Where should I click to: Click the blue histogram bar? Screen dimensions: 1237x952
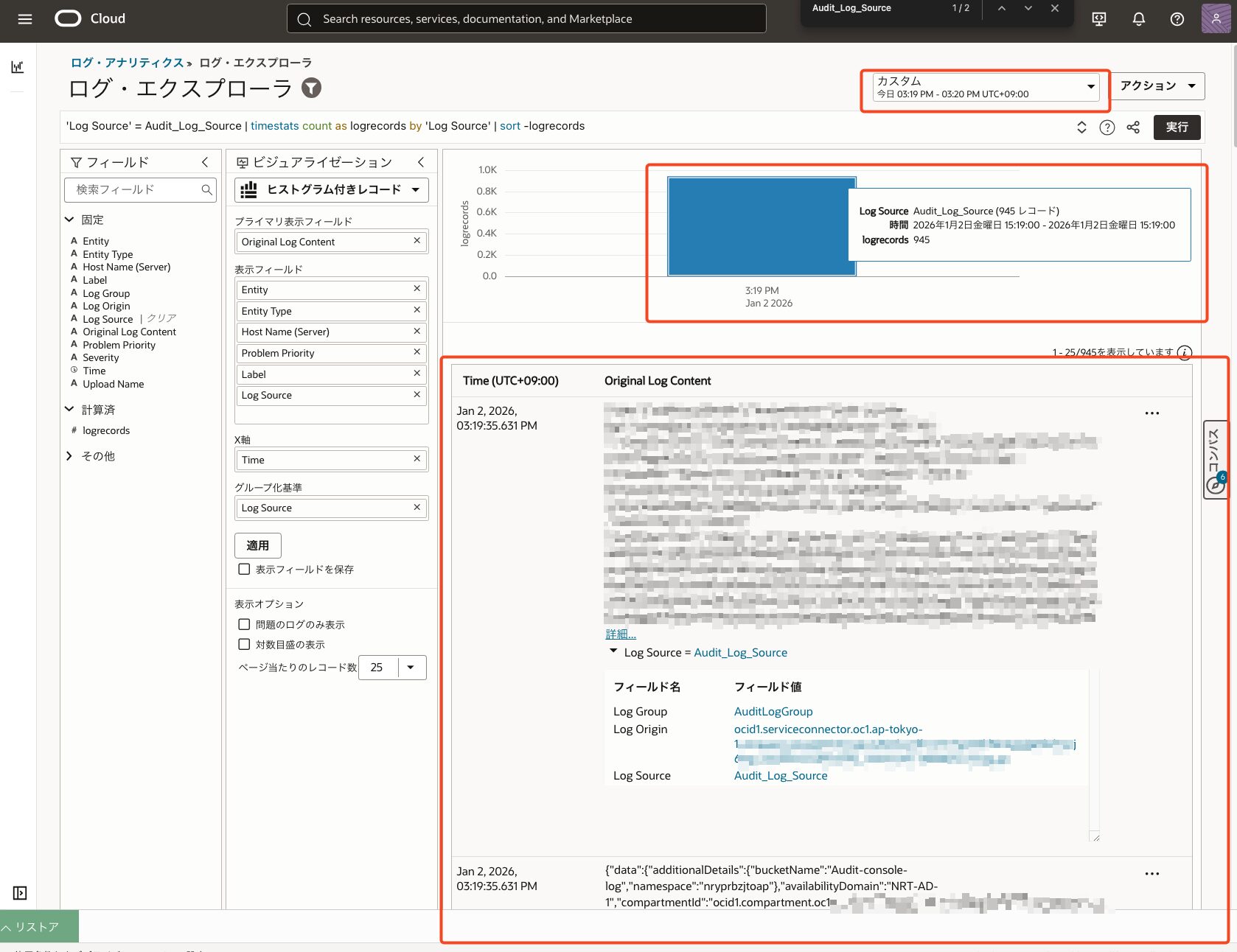[761, 227]
